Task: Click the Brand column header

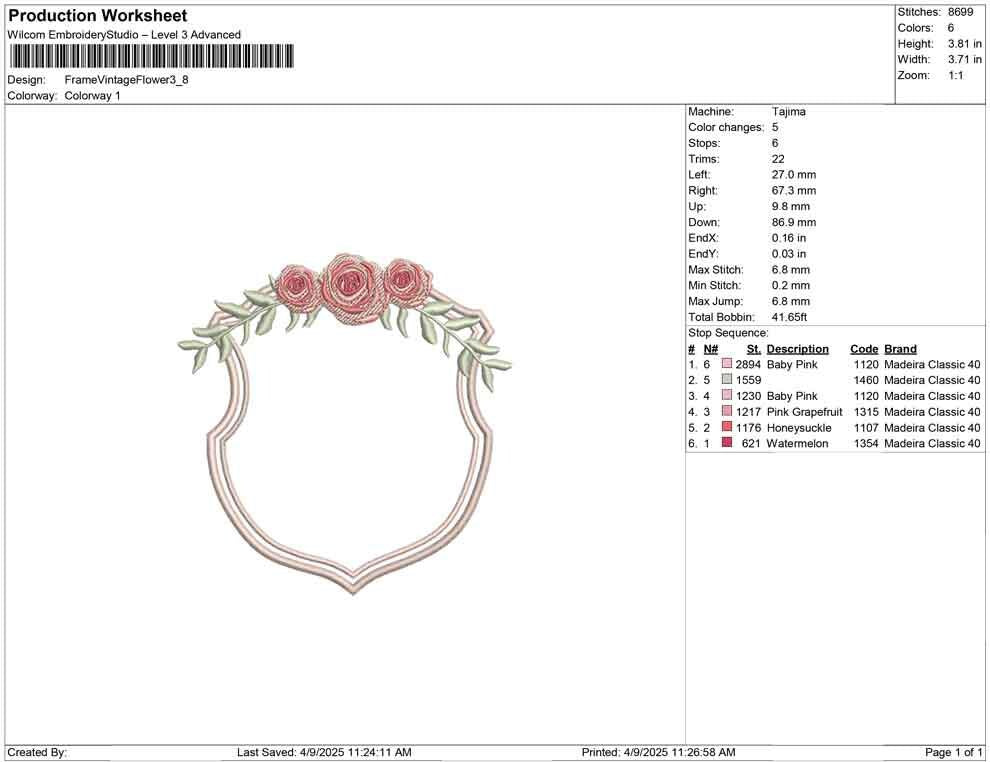Action: pyautogui.click(x=900, y=348)
